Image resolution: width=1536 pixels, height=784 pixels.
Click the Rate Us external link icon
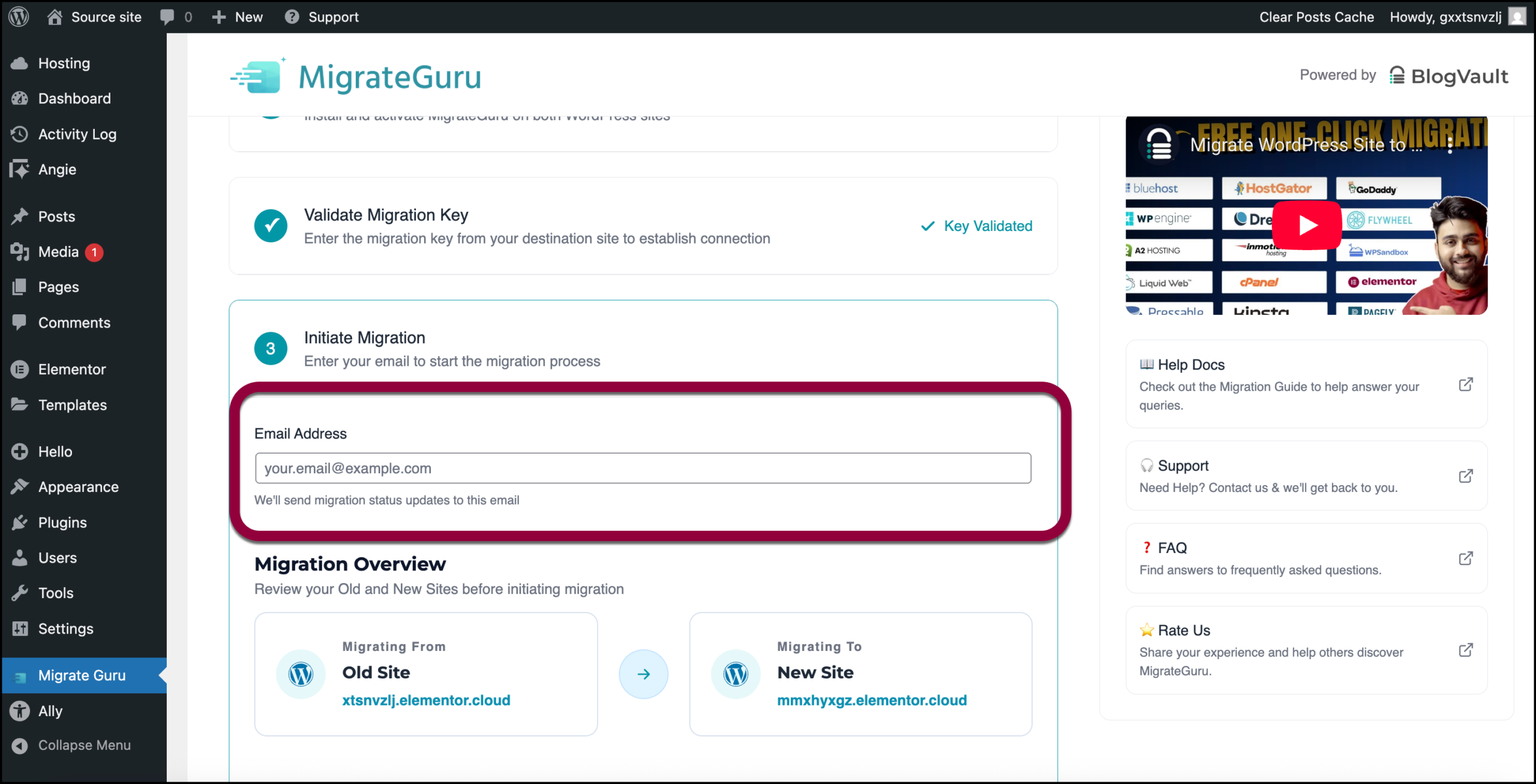tap(1465, 650)
